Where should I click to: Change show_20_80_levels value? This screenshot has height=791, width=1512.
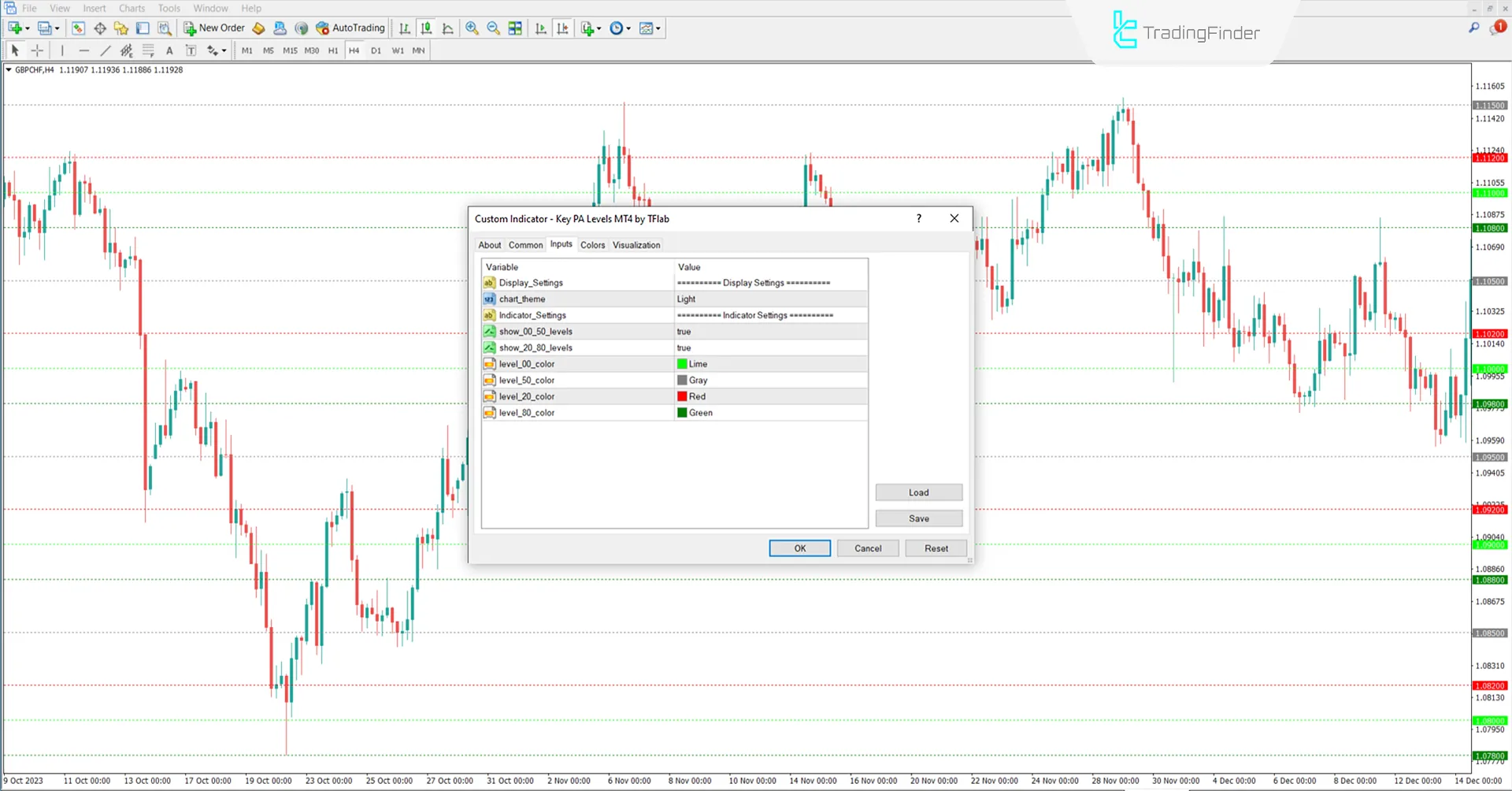tap(770, 347)
